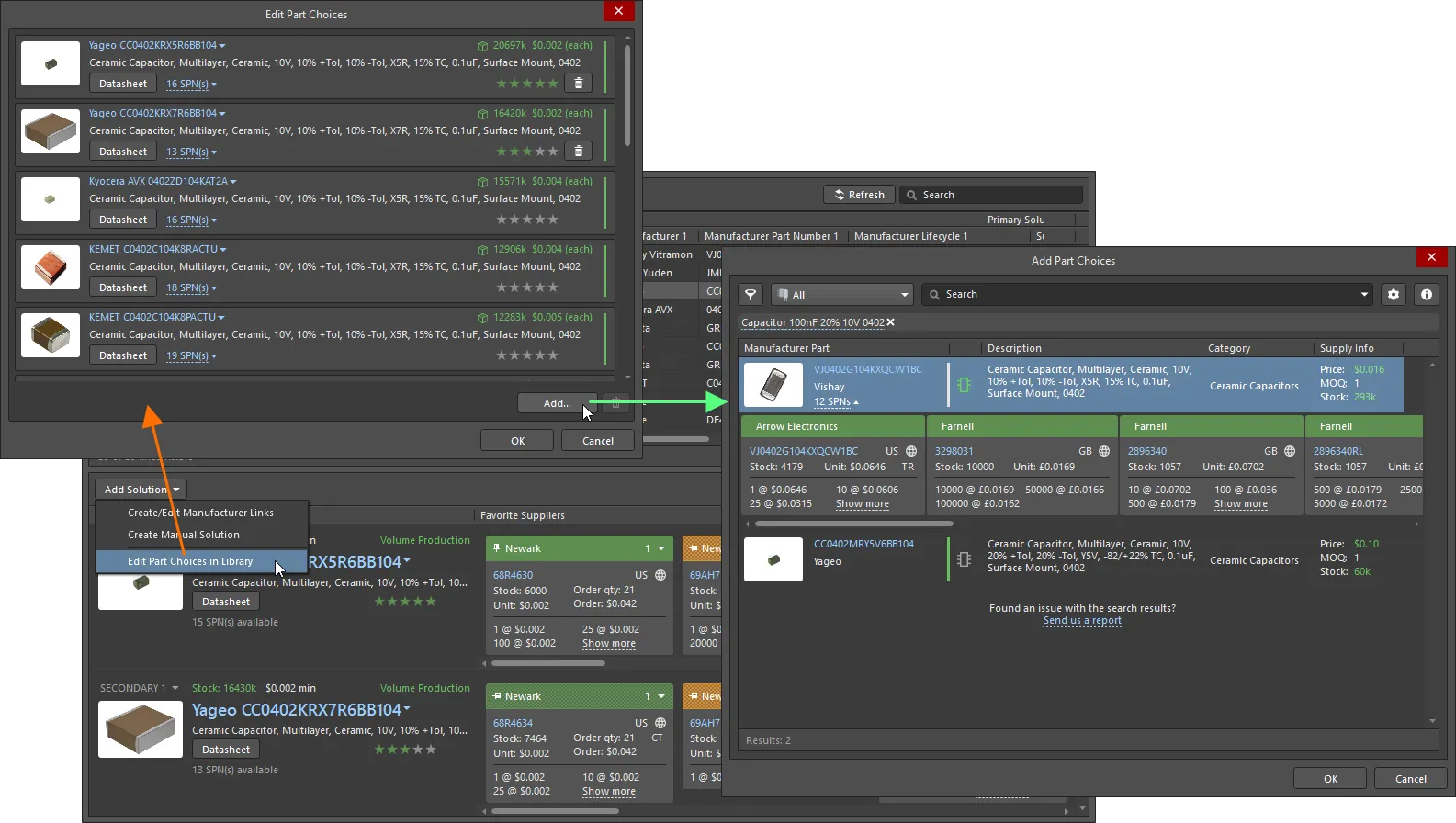The height and width of the screenshot is (823, 1456).
Task: Click Supply Info column header
Action: (x=1347, y=348)
